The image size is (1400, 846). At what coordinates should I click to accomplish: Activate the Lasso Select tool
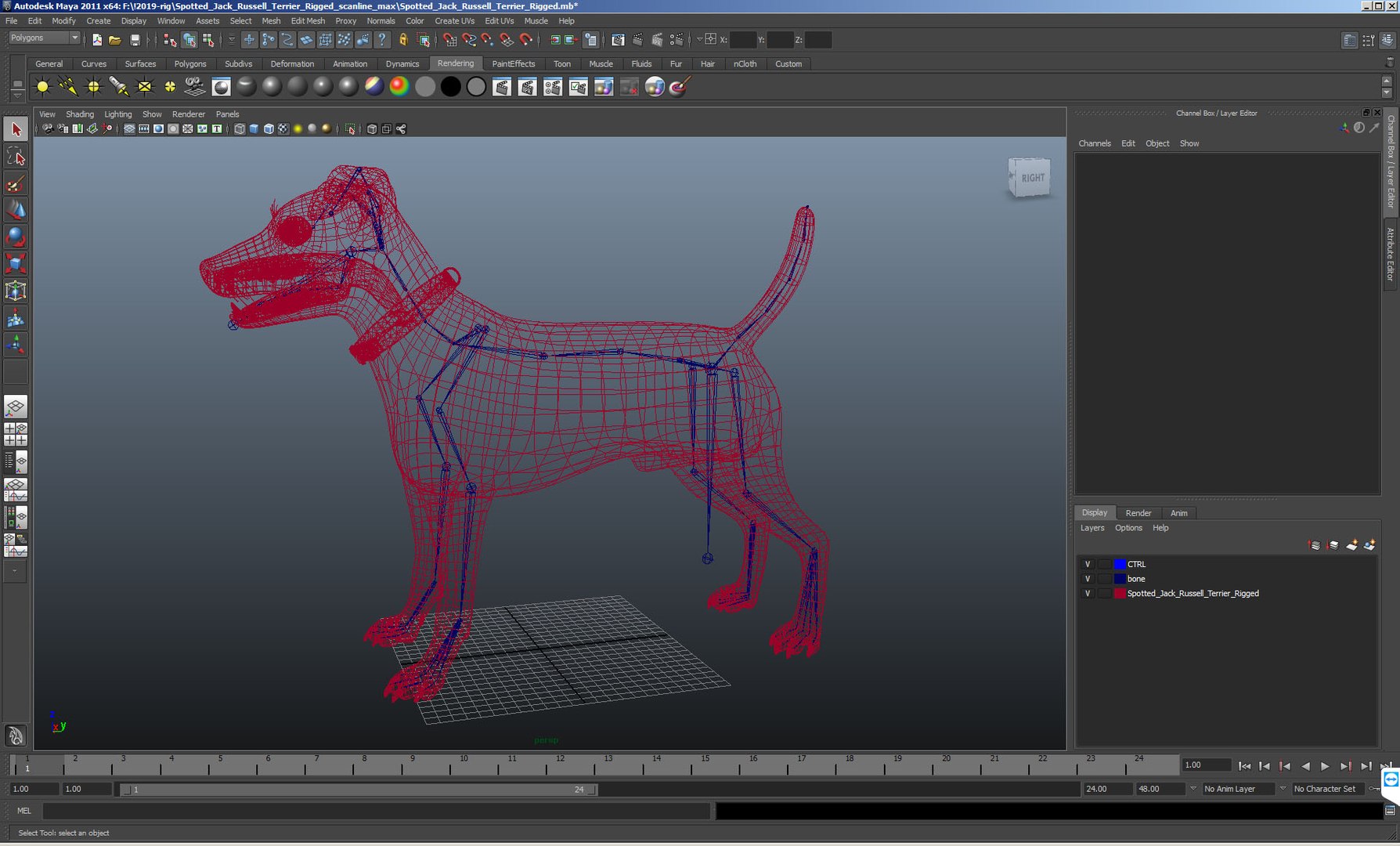click(x=16, y=157)
